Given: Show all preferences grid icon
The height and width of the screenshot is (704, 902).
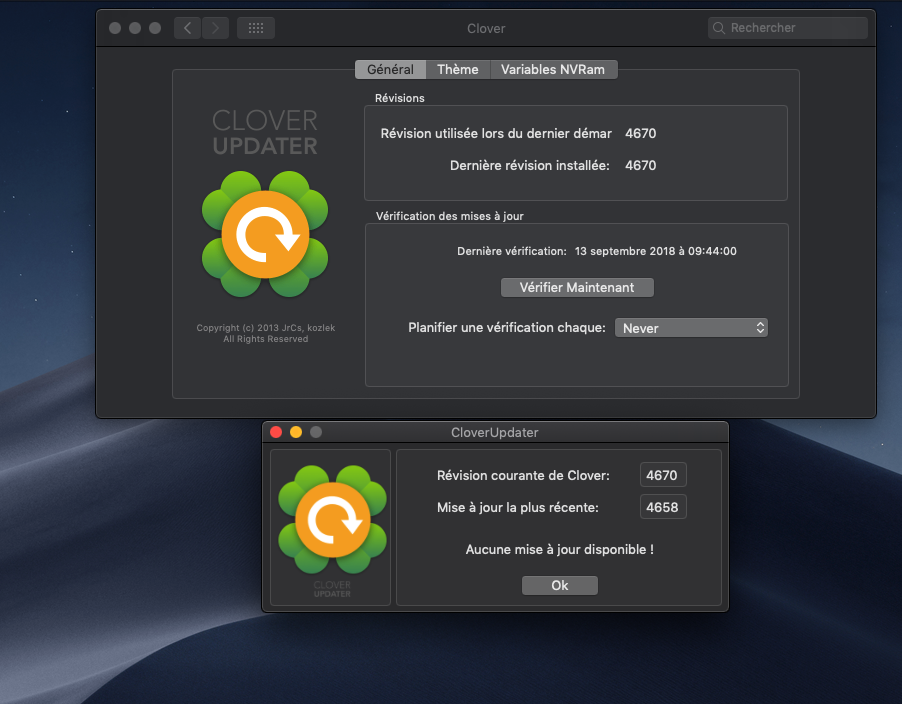Looking at the screenshot, I should (256, 28).
